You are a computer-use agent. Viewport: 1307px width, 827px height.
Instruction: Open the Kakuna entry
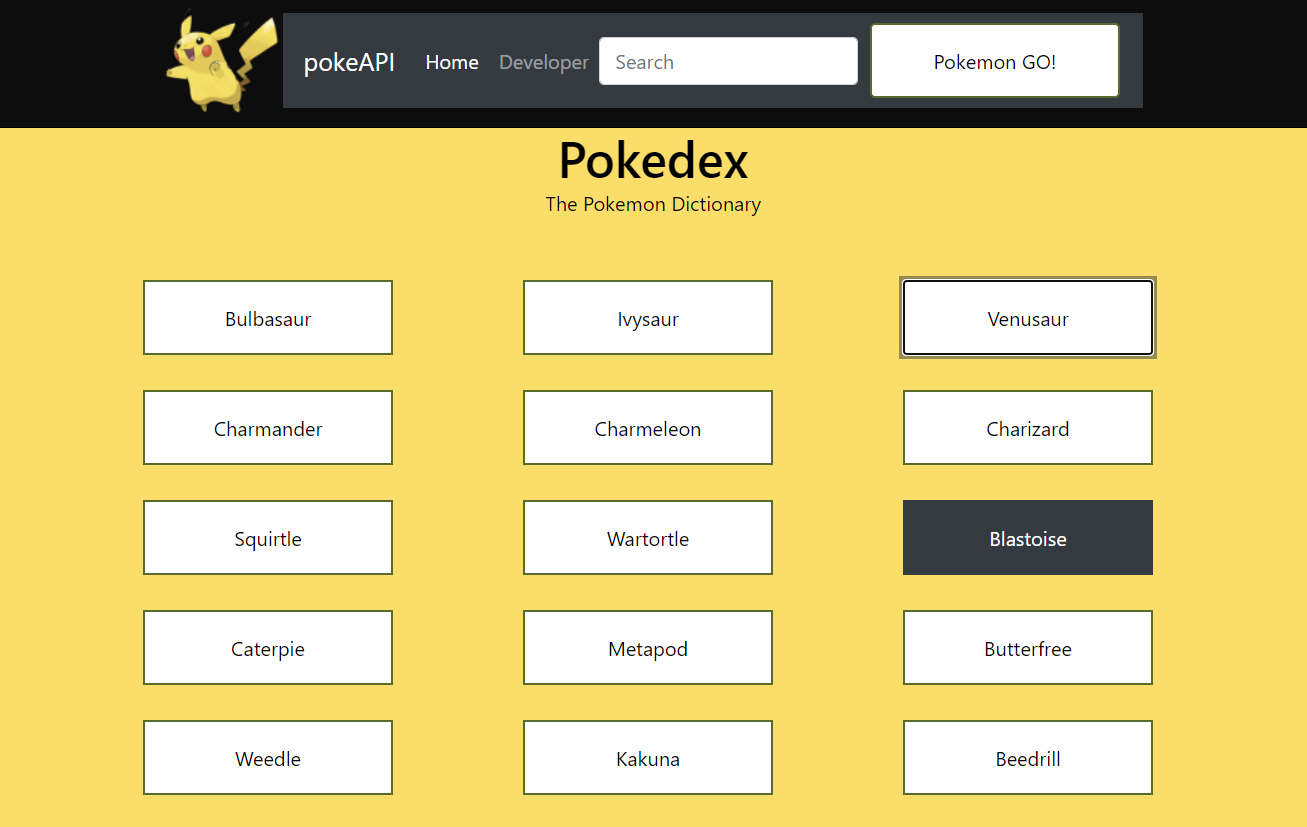[x=648, y=758]
